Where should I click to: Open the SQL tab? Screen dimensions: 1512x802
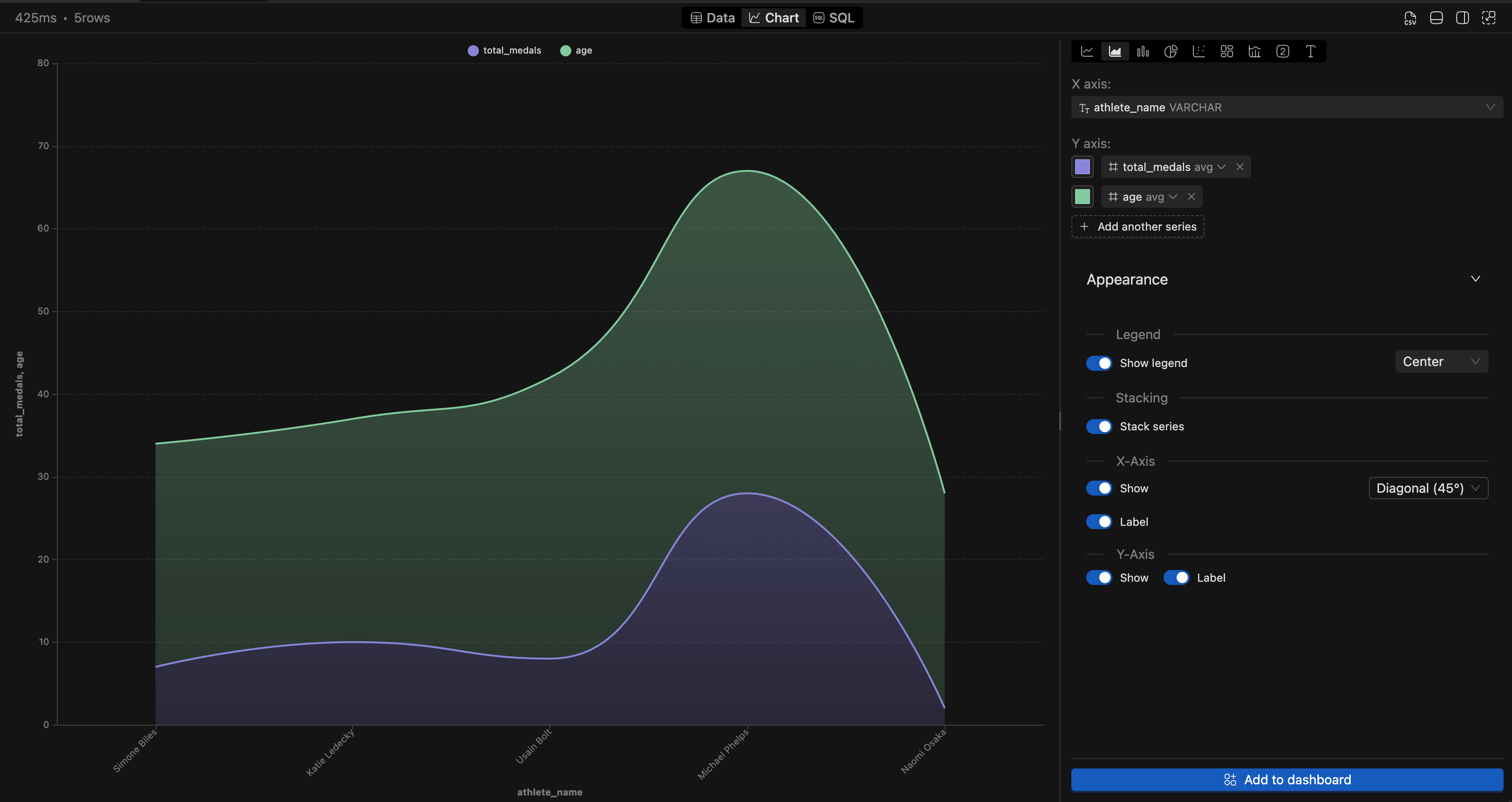tap(833, 18)
